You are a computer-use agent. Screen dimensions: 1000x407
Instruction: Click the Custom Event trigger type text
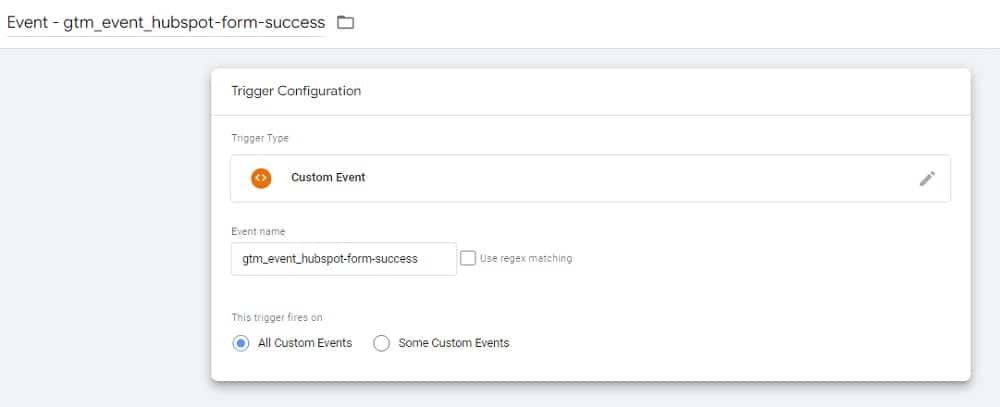(328, 178)
